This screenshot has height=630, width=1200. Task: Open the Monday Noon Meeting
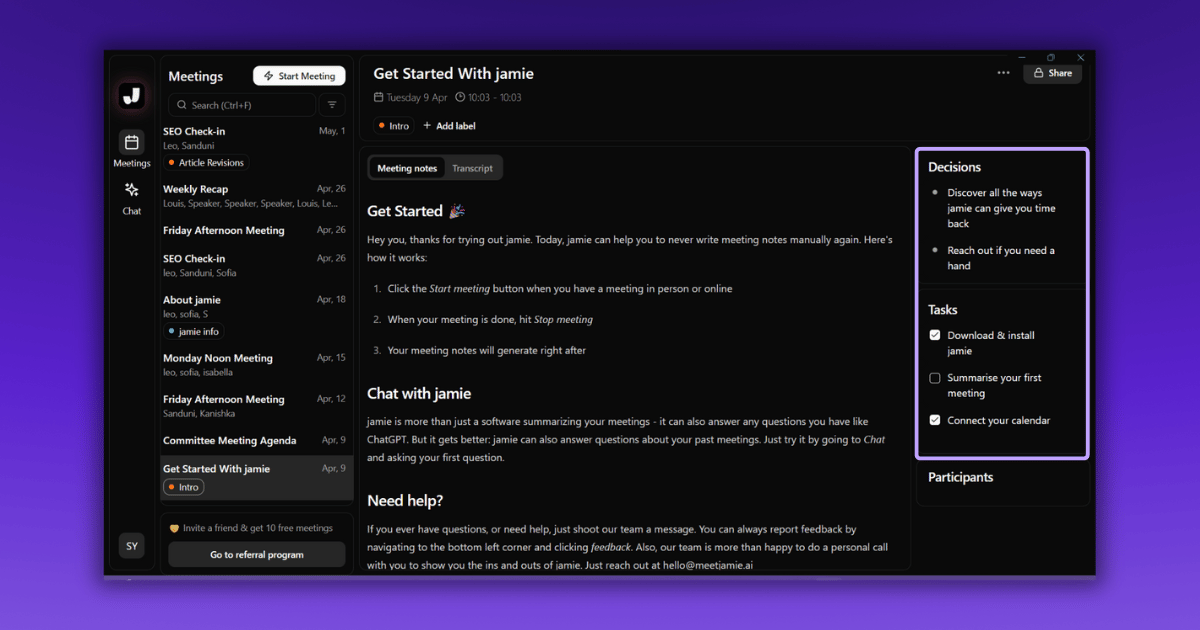256,364
